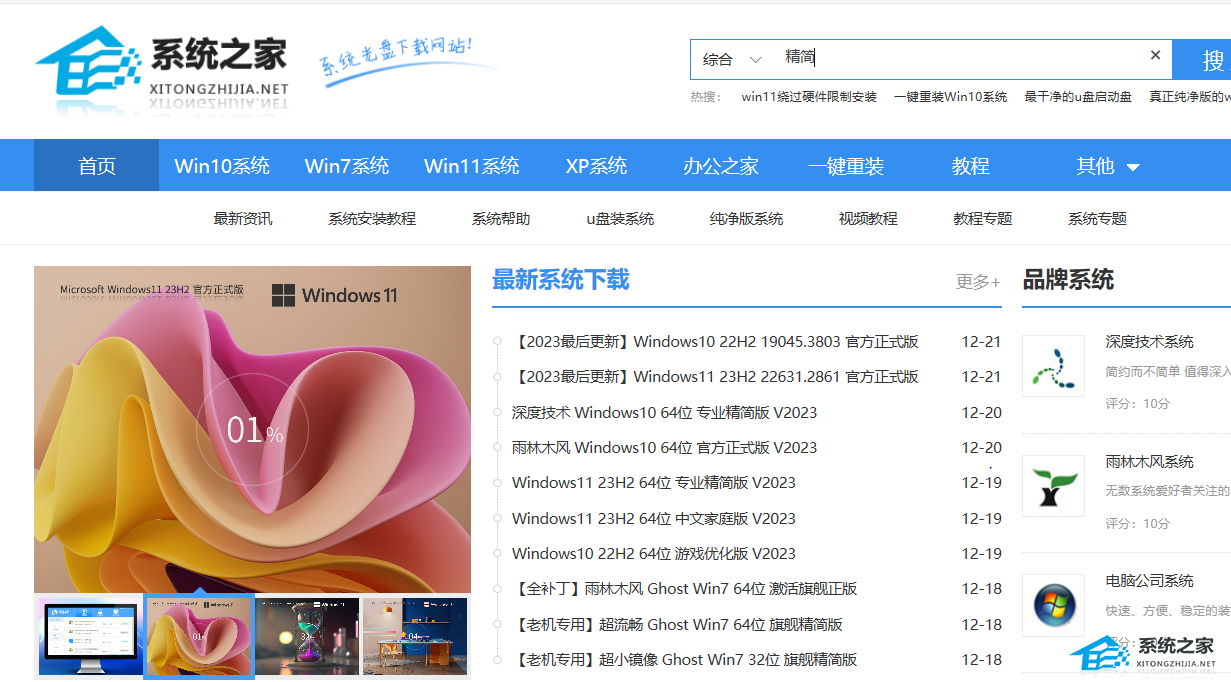Open 系统安装教程 sub-navigation link
The height and width of the screenshot is (682, 1231).
click(x=372, y=218)
